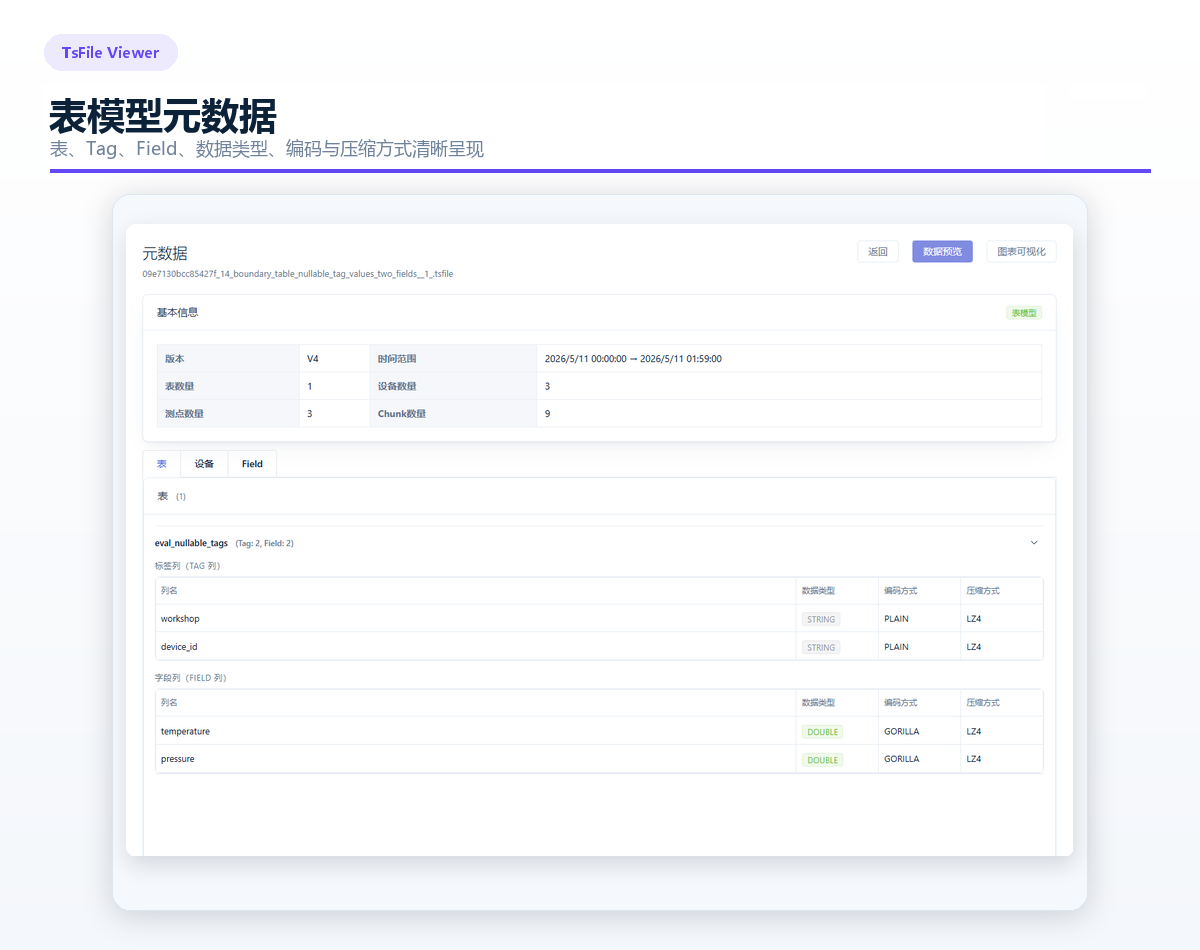Image resolution: width=1200 pixels, height=950 pixels.
Task: Click the DOUBLE badge for pressure
Action: [x=822, y=760]
